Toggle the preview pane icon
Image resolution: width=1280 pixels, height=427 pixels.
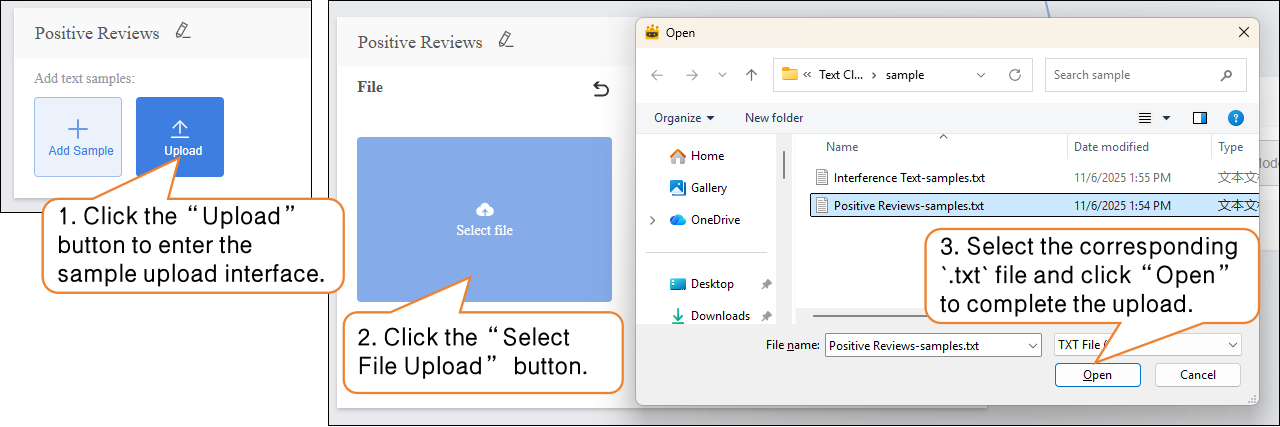coord(1200,118)
